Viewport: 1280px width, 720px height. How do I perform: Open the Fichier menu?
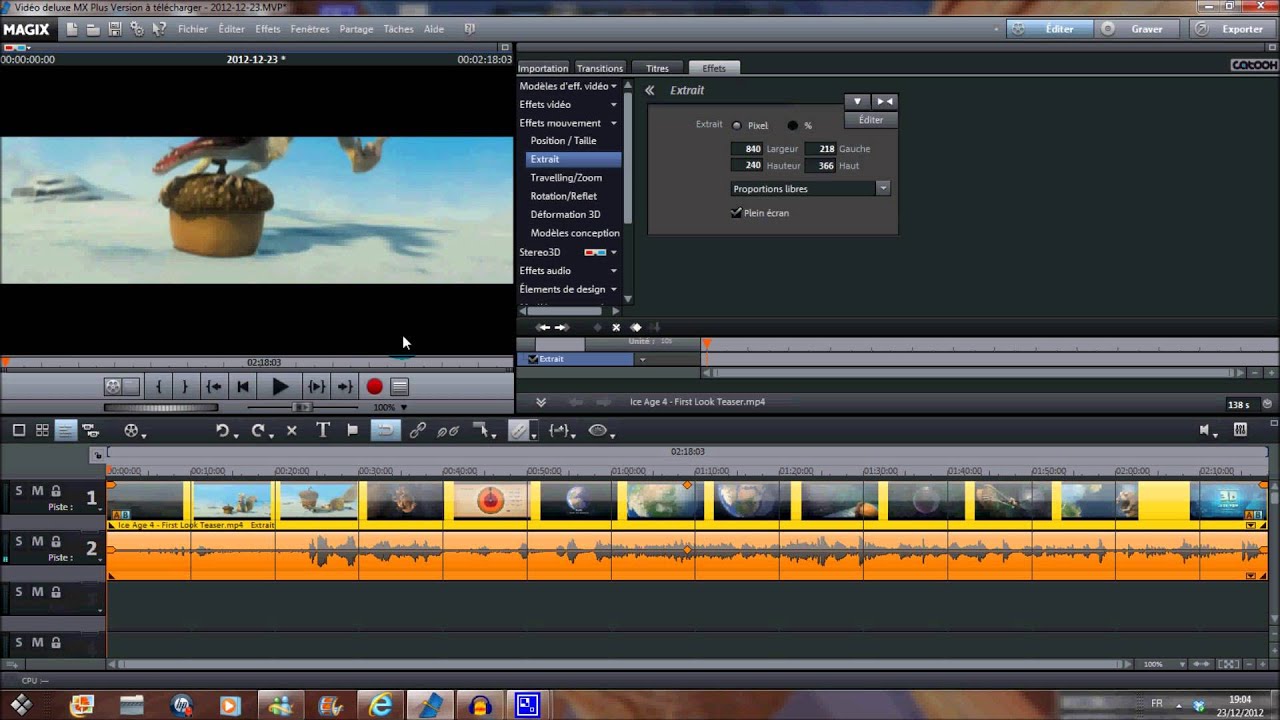pyautogui.click(x=193, y=29)
